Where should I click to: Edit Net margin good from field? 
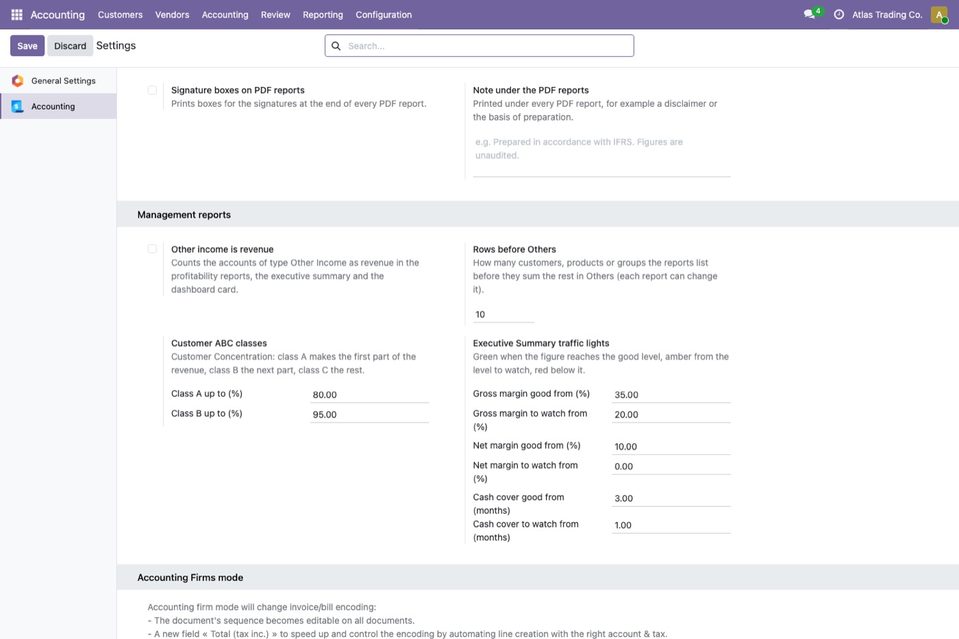click(x=671, y=446)
